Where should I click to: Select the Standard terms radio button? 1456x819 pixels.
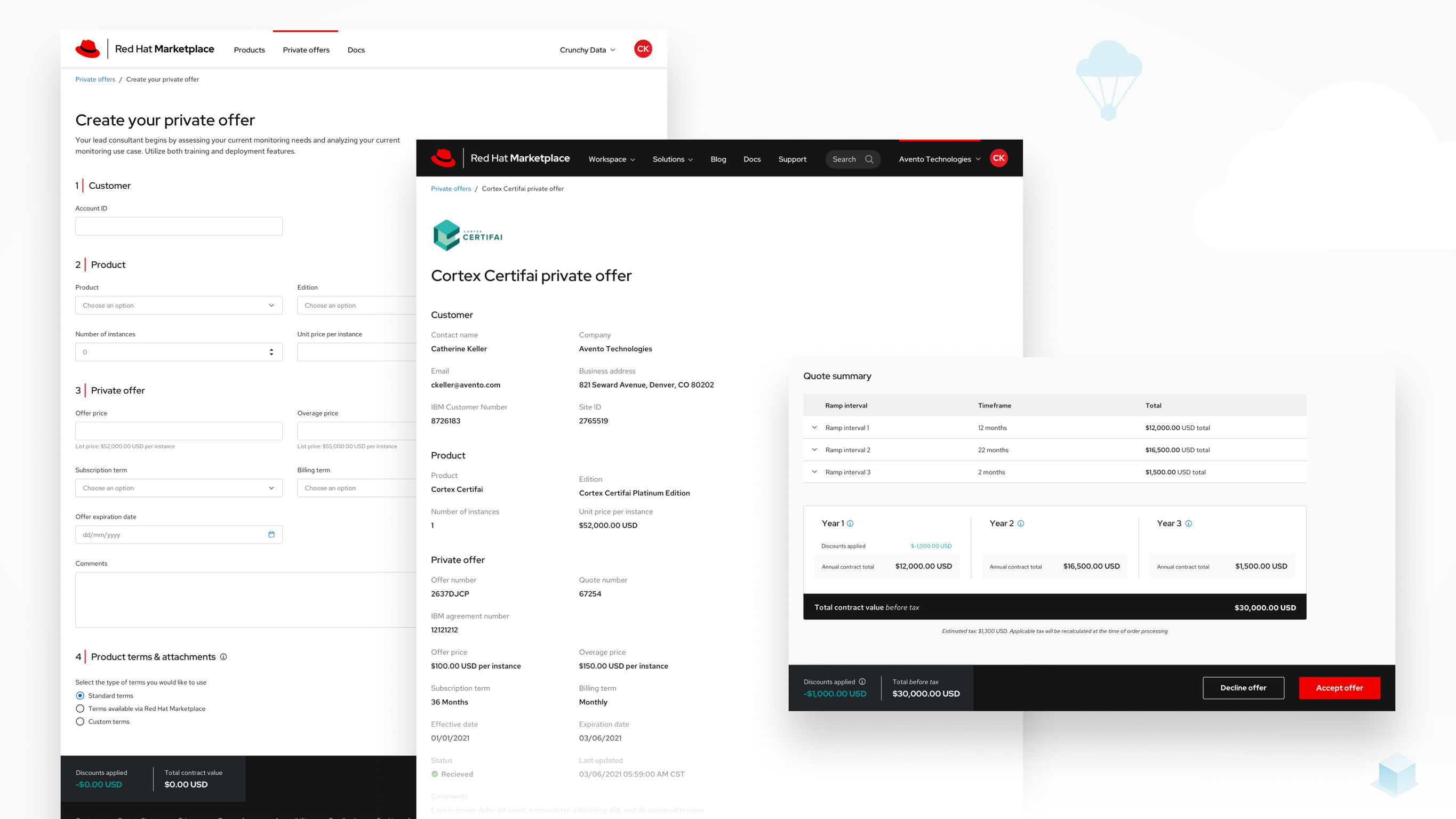pos(79,696)
